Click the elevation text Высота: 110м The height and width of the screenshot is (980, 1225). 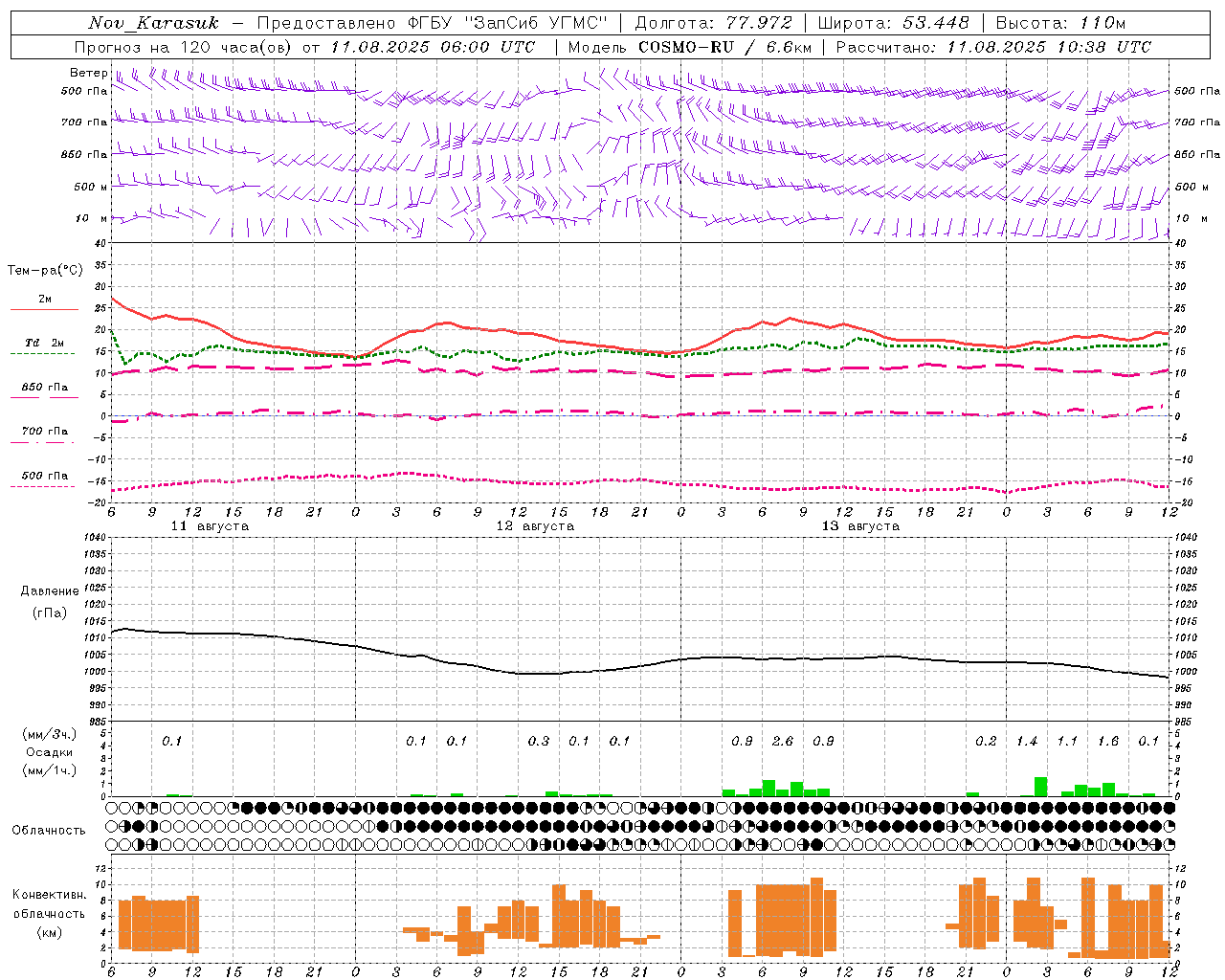1060,23
